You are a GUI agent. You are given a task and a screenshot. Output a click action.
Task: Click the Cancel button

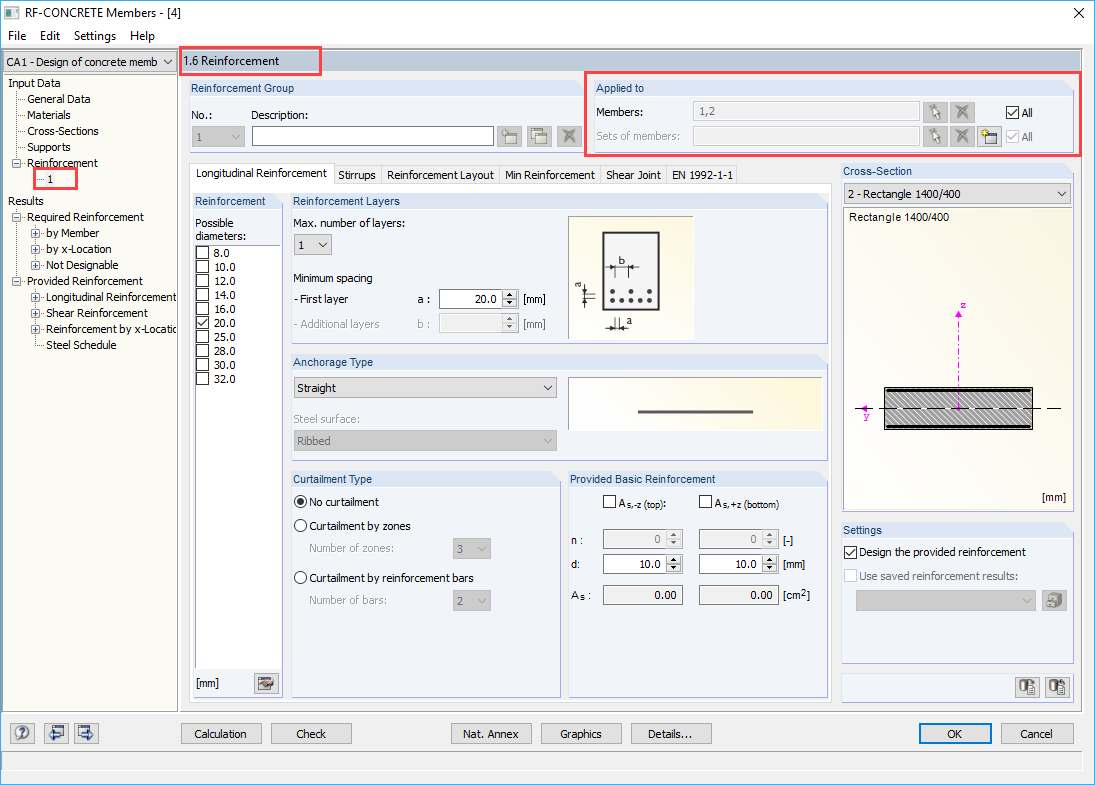[x=1036, y=734]
